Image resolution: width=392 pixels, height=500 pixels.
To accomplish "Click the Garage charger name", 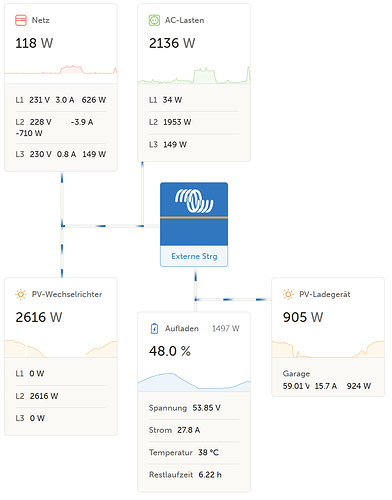I will 296,374.
